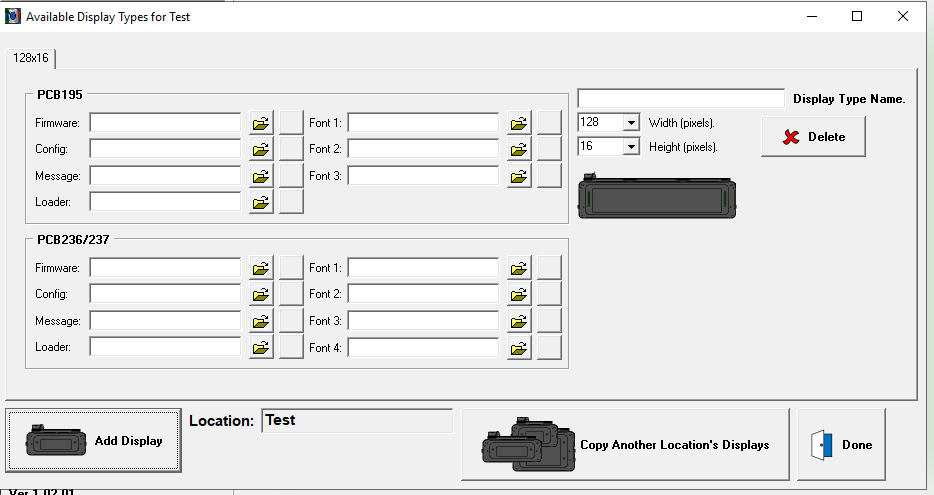This screenshot has width=934, height=495.
Task: Browse for PCB195 Firmware file
Action: (x=261, y=123)
